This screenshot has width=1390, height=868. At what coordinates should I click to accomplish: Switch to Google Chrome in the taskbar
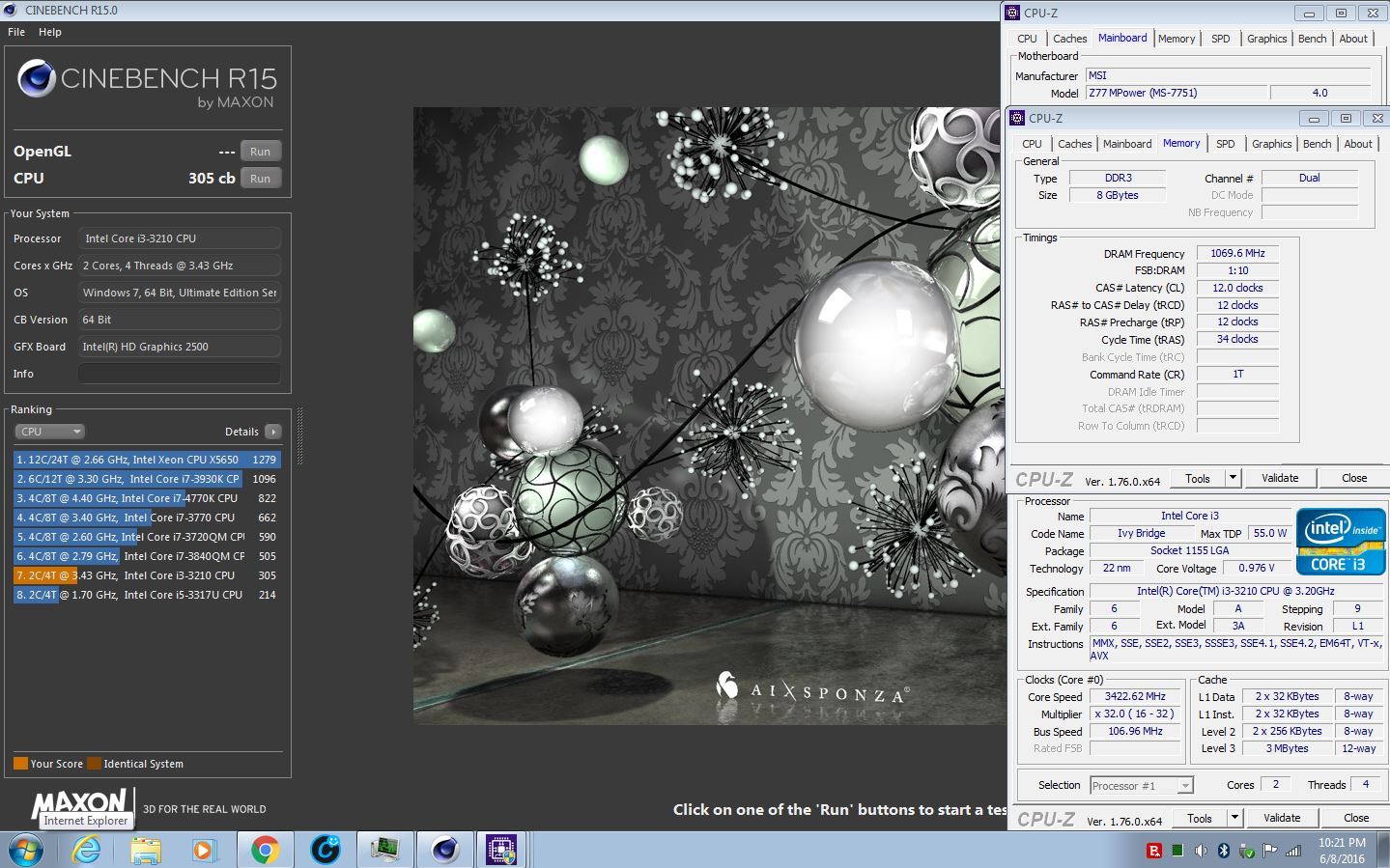point(265,850)
